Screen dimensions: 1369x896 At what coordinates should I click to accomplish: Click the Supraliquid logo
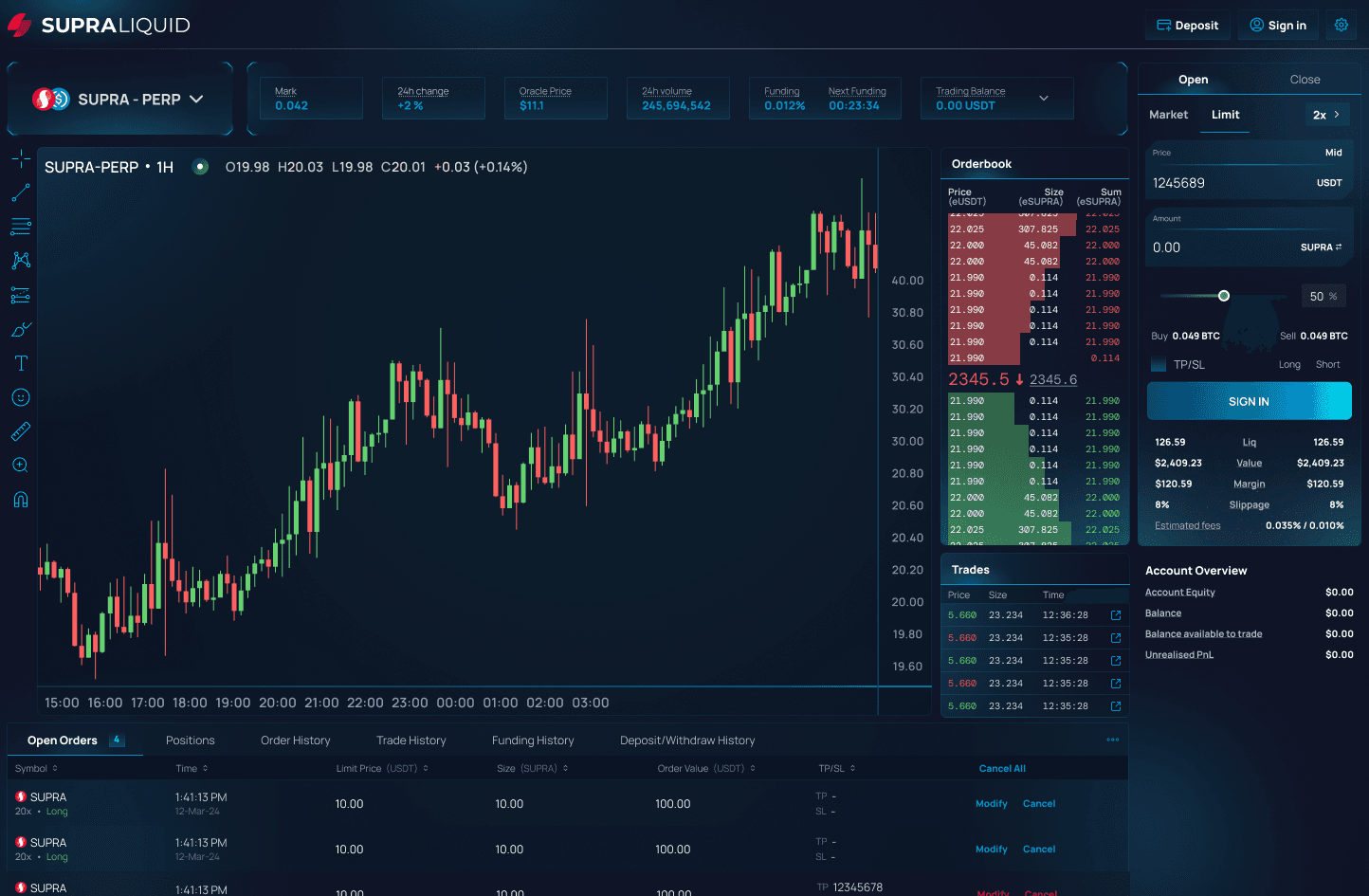(99, 26)
